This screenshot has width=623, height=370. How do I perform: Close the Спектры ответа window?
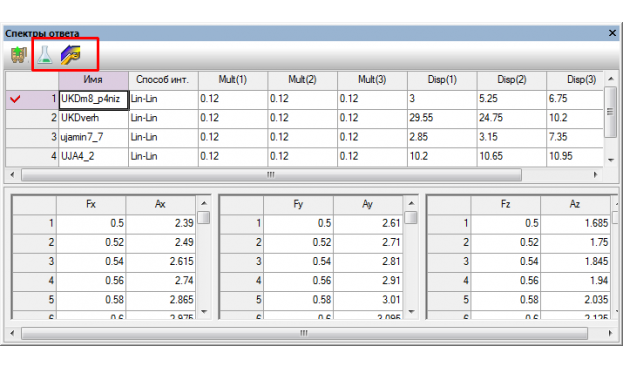612,33
